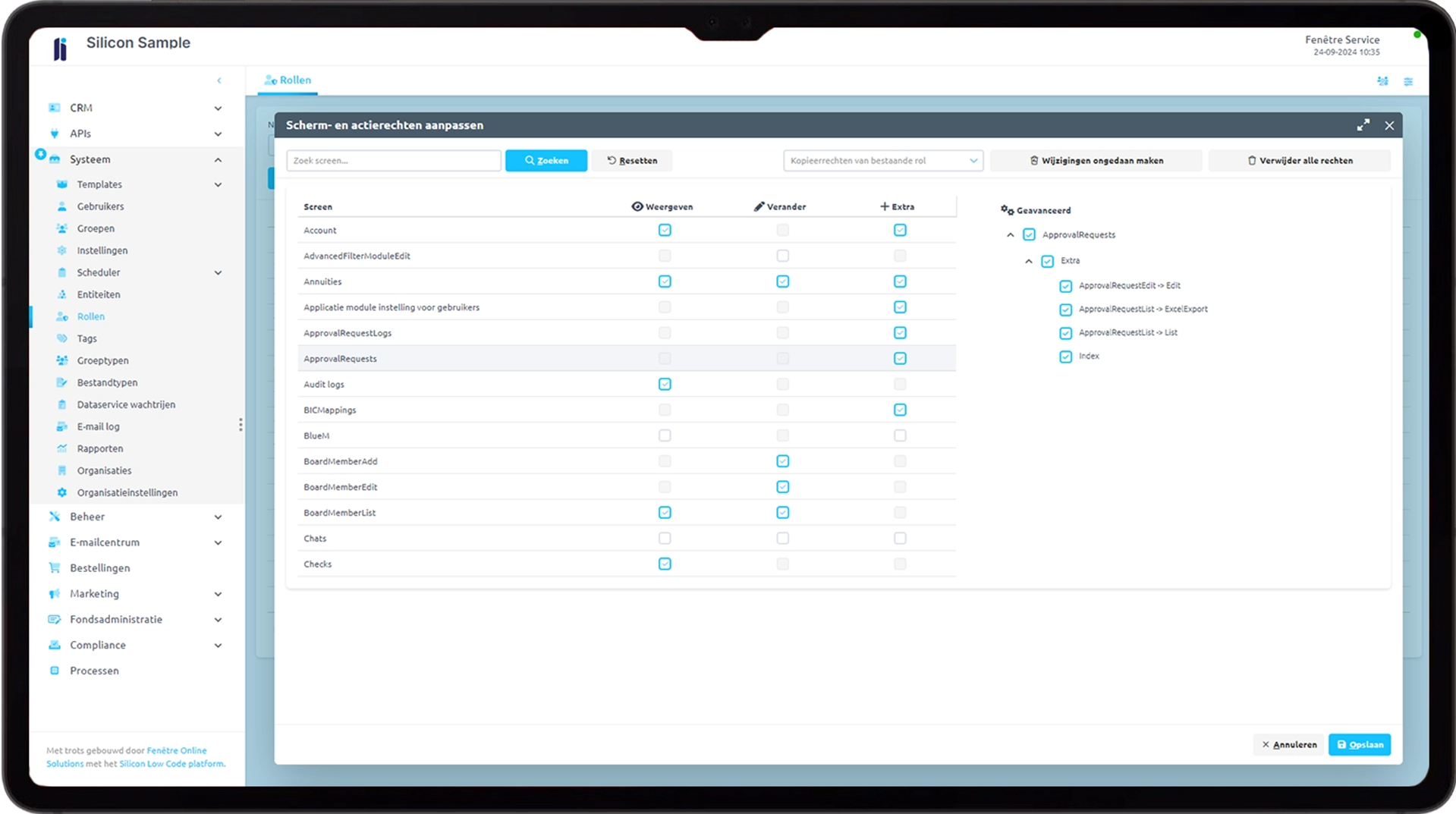The width and height of the screenshot is (1456, 814).
Task: Click the Groepen icon in sidebar
Action: (x=62, y=228)
